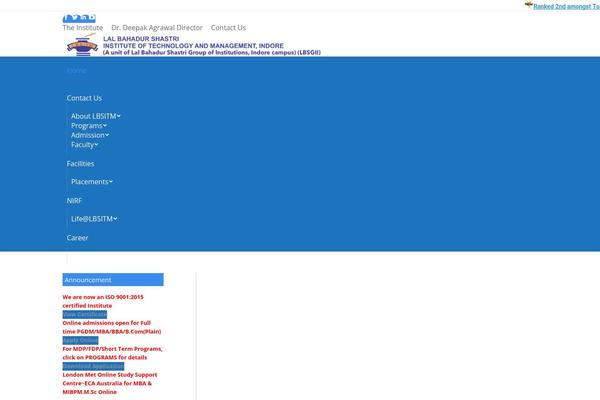The width and height of the screenshot is (600, 400).
Task: Open the LinkedIn social icon
Action: [84, 18]
